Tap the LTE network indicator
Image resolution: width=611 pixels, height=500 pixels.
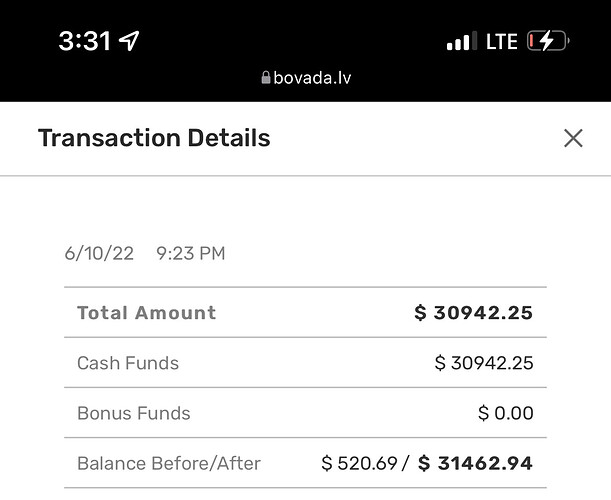502,41
